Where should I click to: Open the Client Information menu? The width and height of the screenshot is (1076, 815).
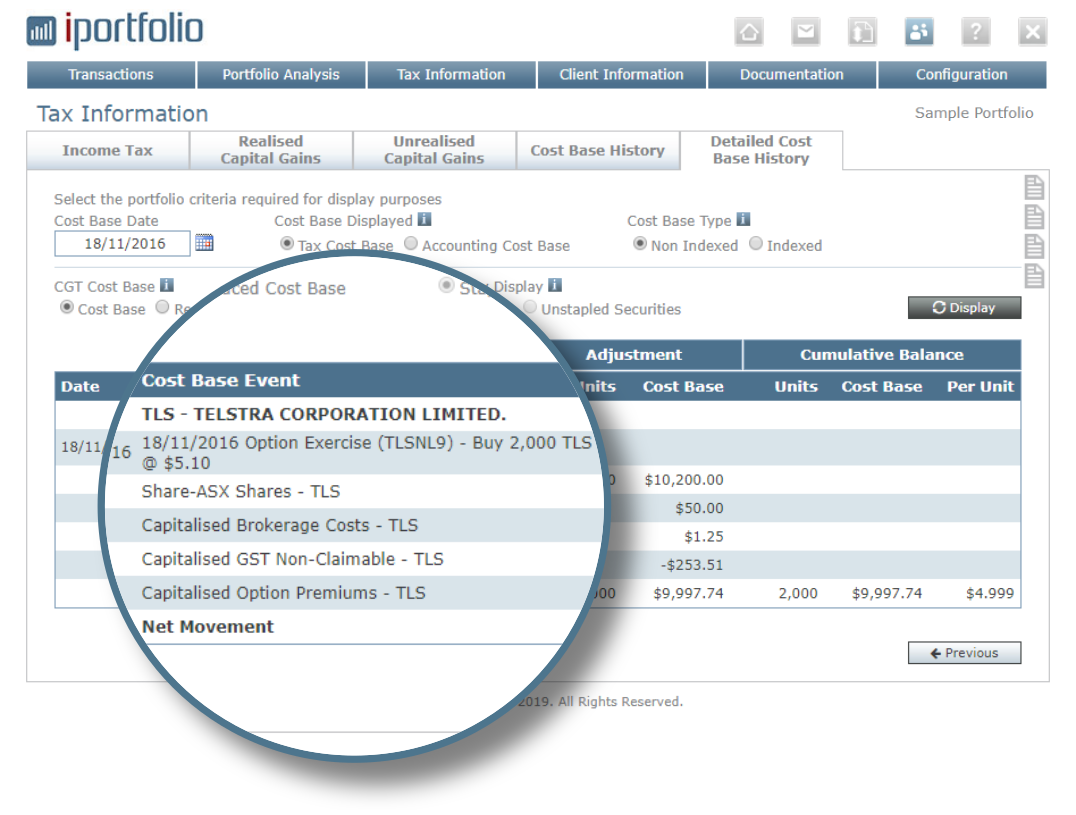coord(621,75)
